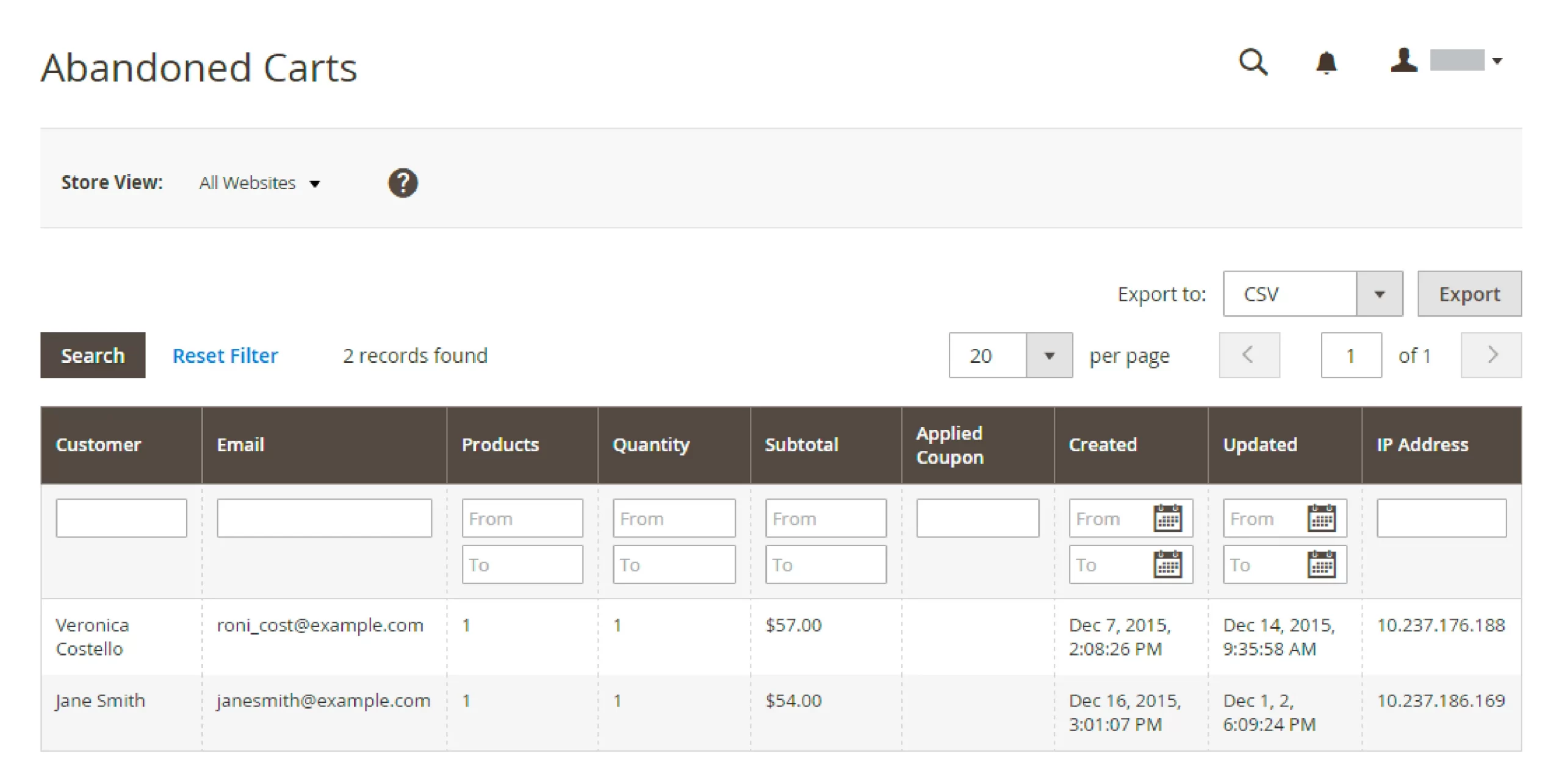Go to next page arrow
The width and height of the screenshot is (1562, 784).
click(x=1491, y=355)
